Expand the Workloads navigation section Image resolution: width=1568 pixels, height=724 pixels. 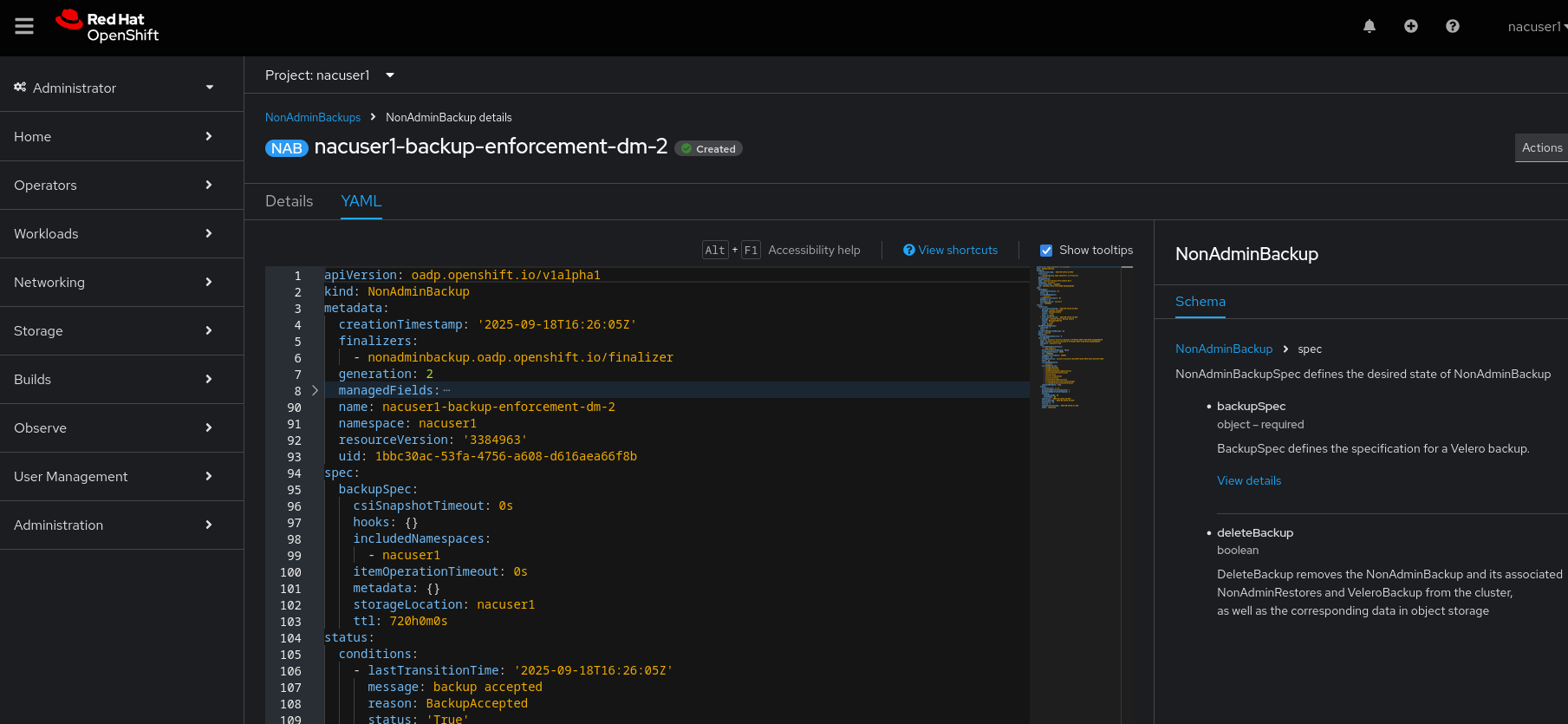click(x=113, y=234)
